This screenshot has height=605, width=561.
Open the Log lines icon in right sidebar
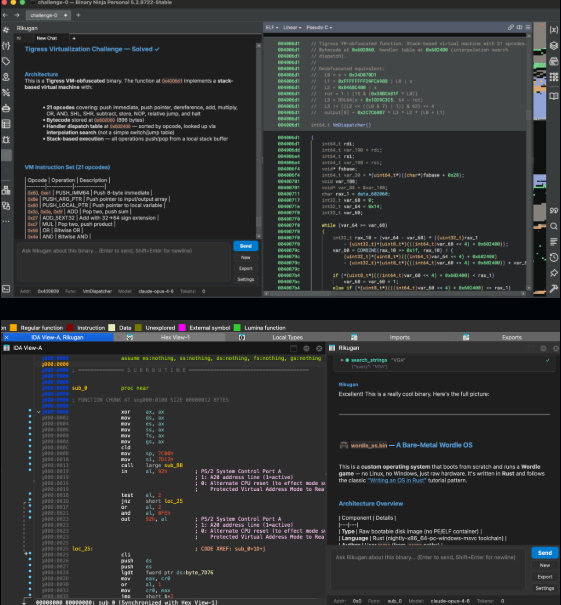pyautogui.click(x=554, y=242)
